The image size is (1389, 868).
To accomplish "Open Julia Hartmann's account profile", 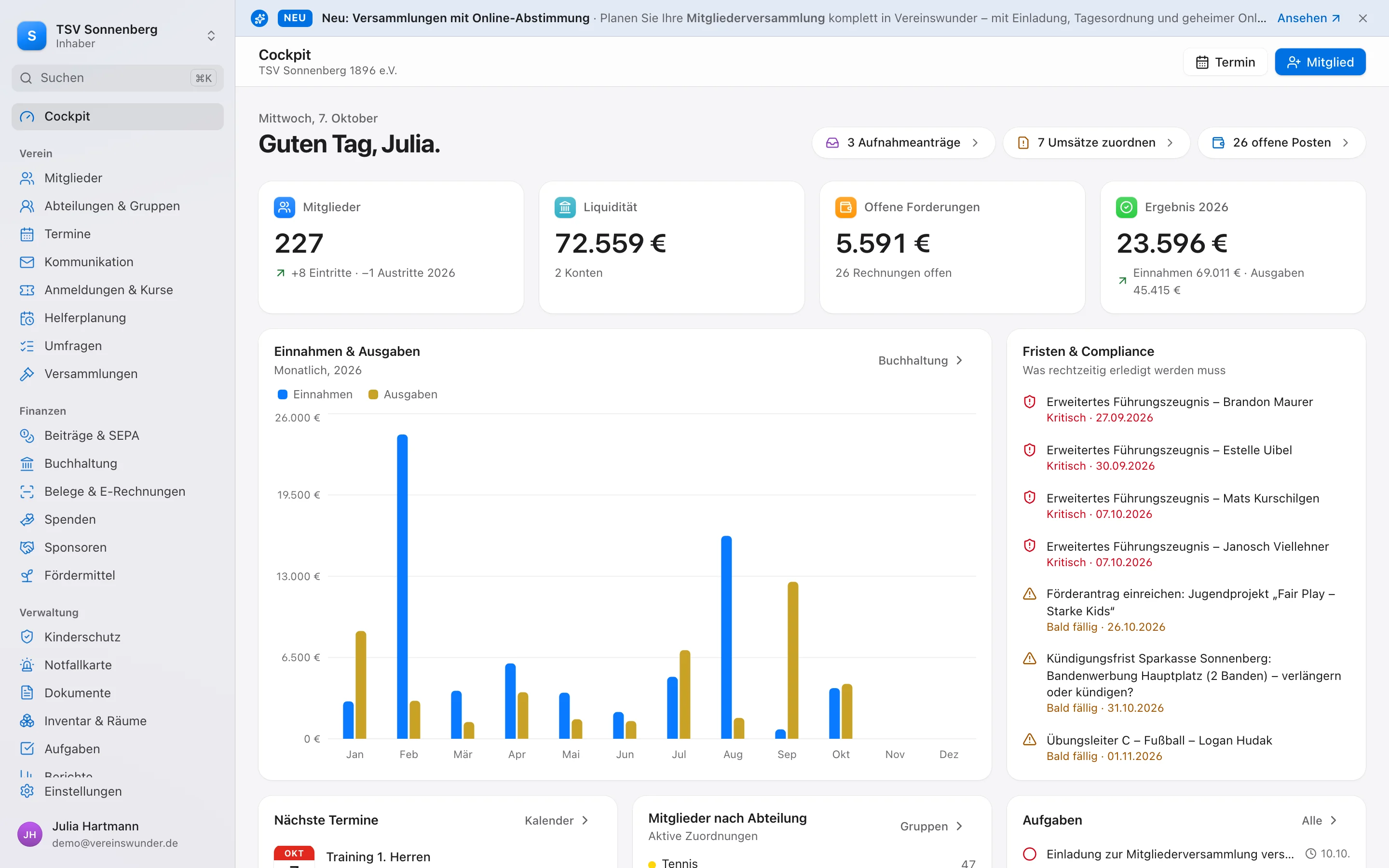I will 117,834.
